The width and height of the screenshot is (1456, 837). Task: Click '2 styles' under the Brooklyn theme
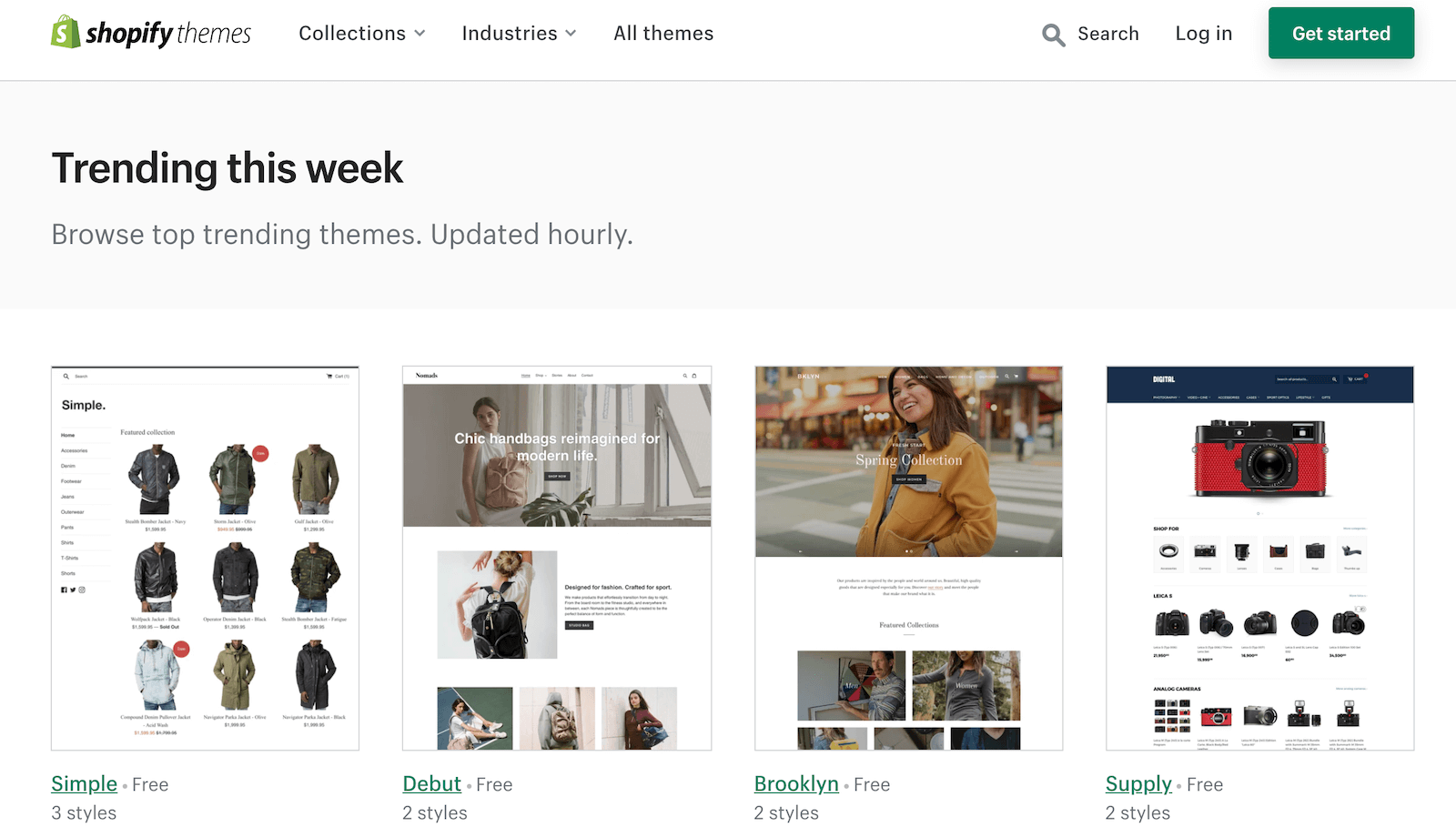(x=786, y=812)
